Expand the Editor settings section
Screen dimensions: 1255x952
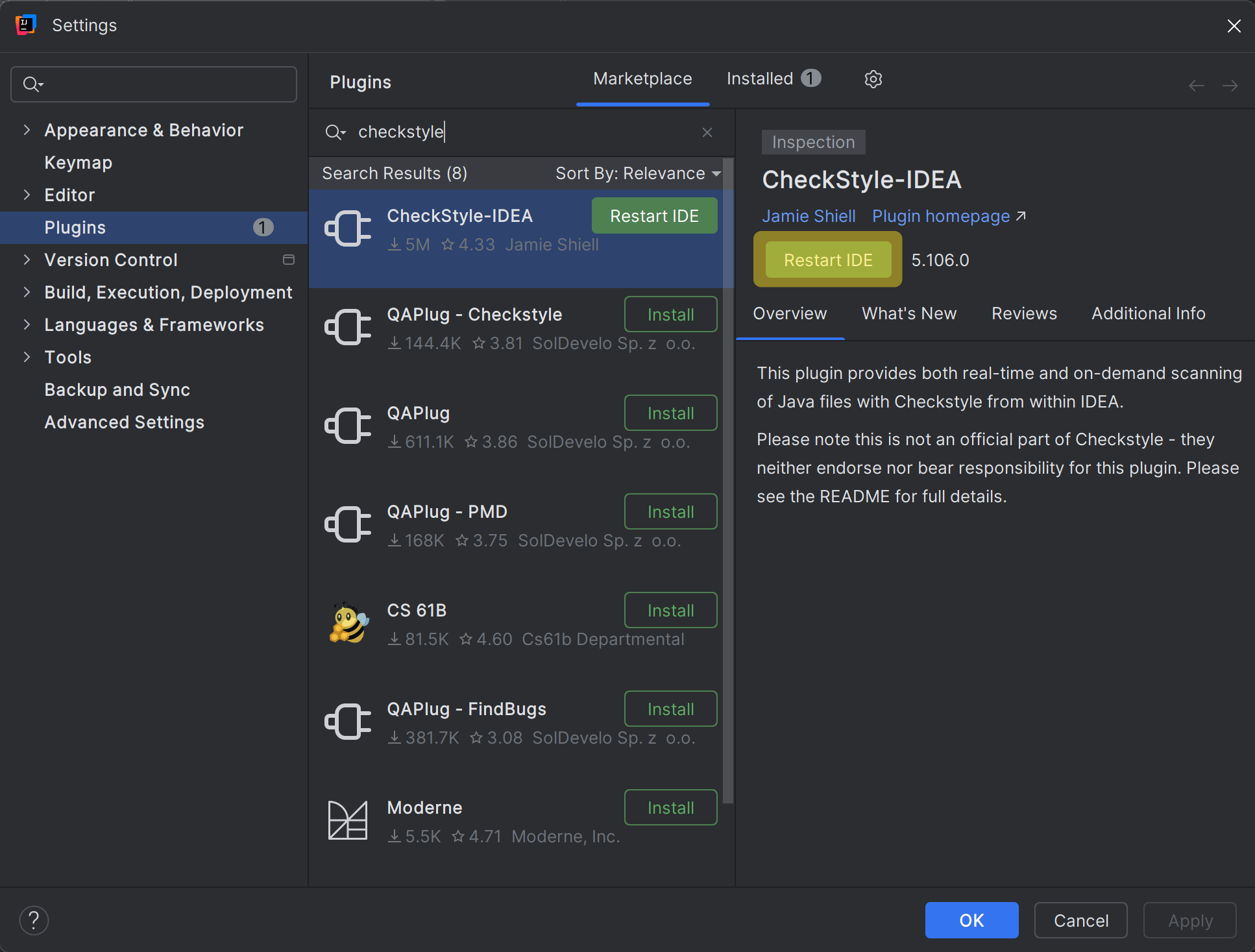(27, 195)
